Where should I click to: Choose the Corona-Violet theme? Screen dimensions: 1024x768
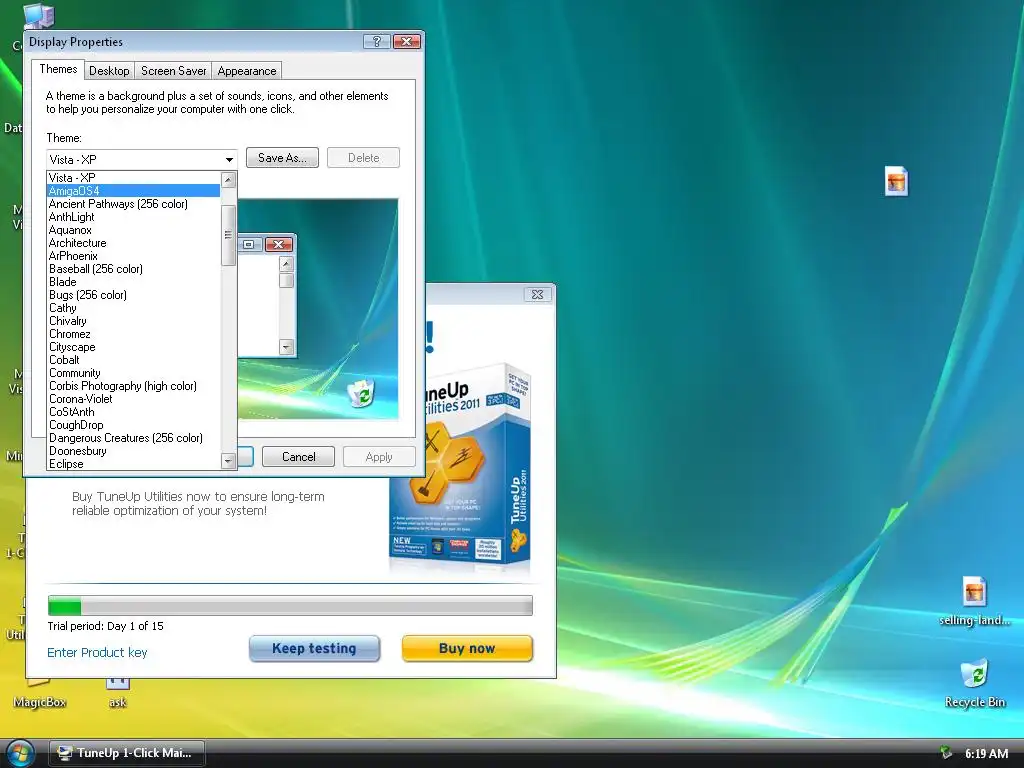(134, 399)
